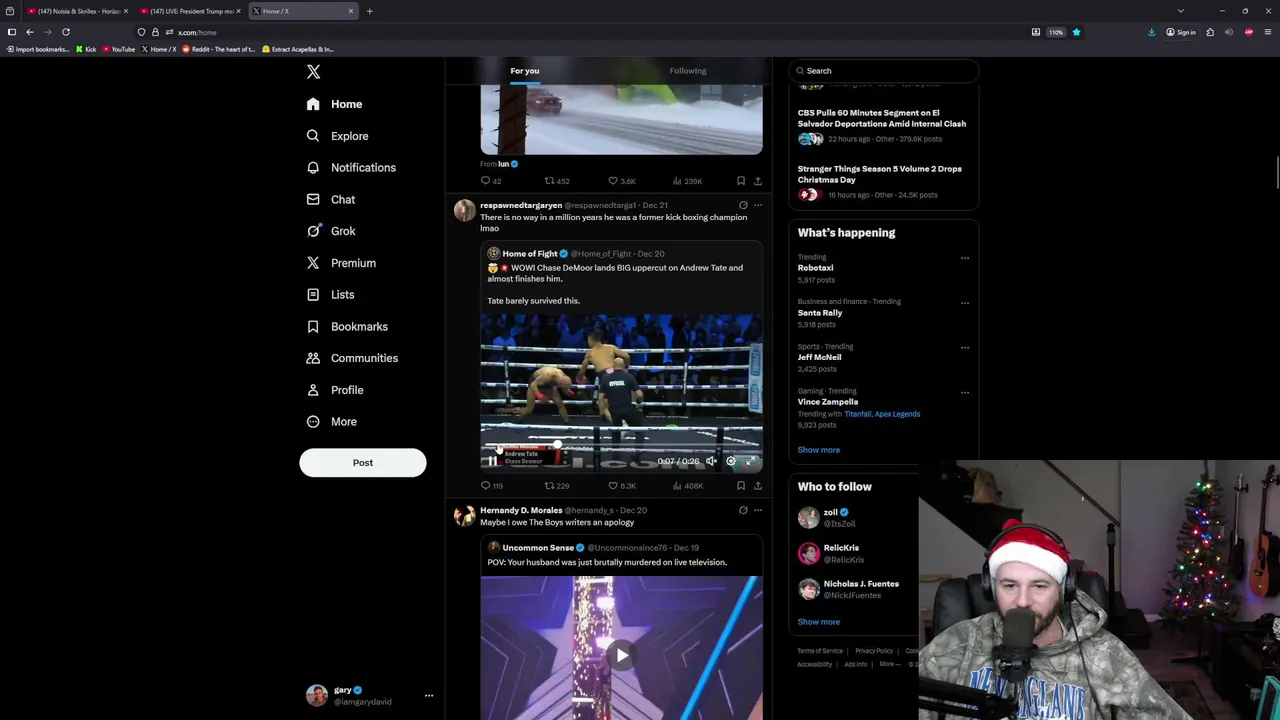Open Notifications in the sidebar
This screenshot has height=720, width=1280.
351,168
